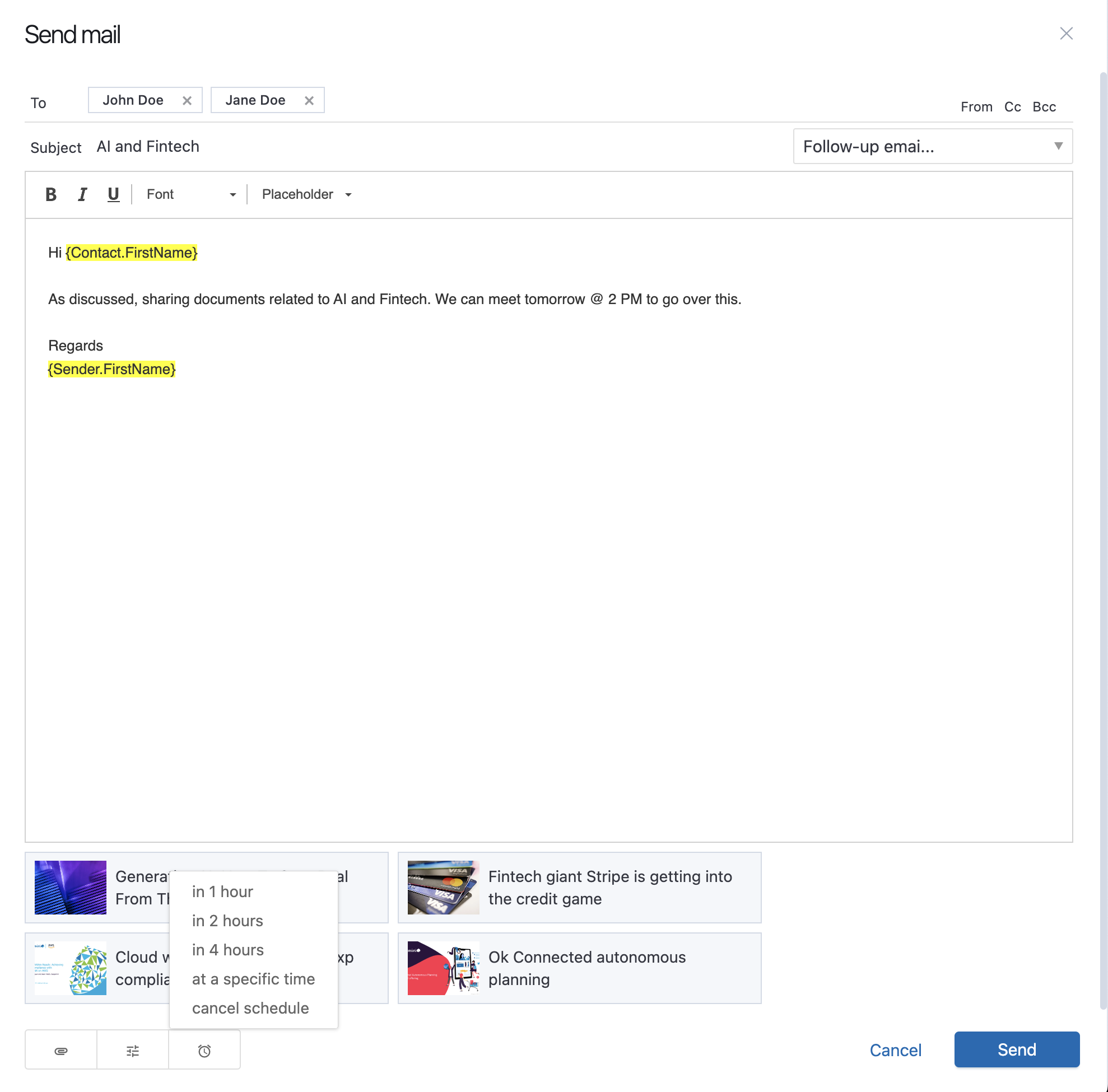The width and height of the screenshot is (1108, 1092).
Task: Open the purple building document thumbnail
Action: pyautogui.click(x=71, y=888)
